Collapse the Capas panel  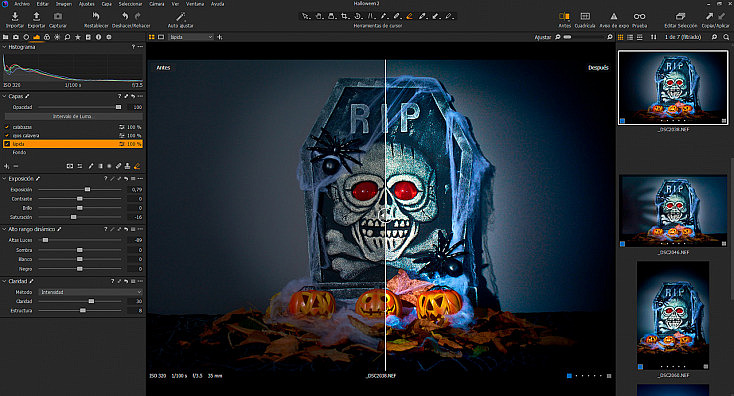tap(4, 96)
